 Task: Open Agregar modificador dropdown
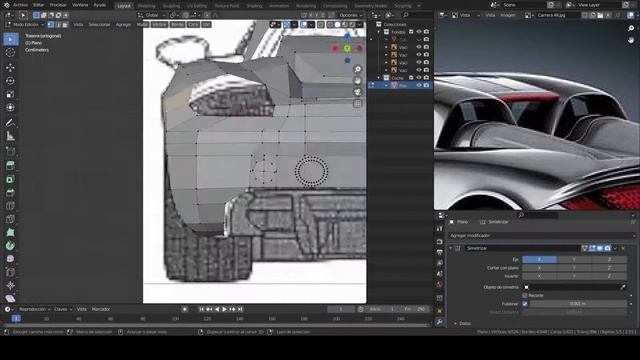tap(542, 236)
